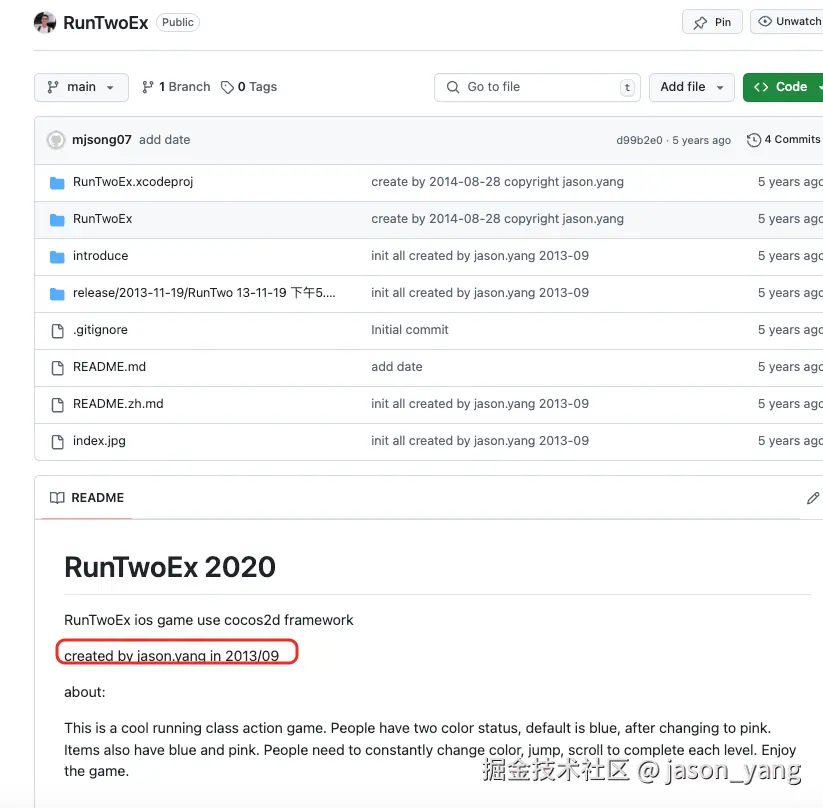Click the 'about:' text in the README
823x808 pixels.
(x=85, y=692)
